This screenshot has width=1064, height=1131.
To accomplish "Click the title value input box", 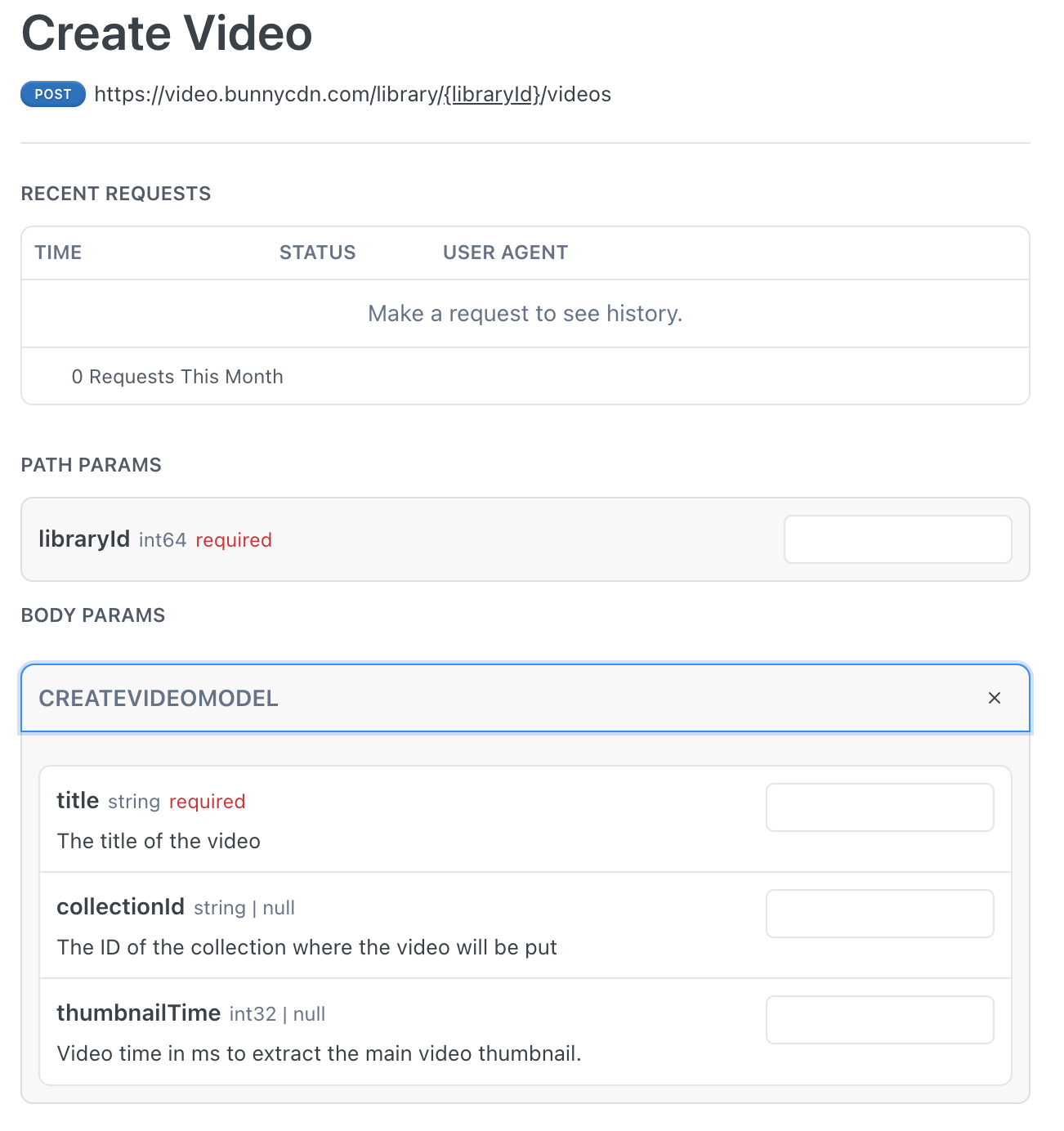I will [x=879, y=807].
